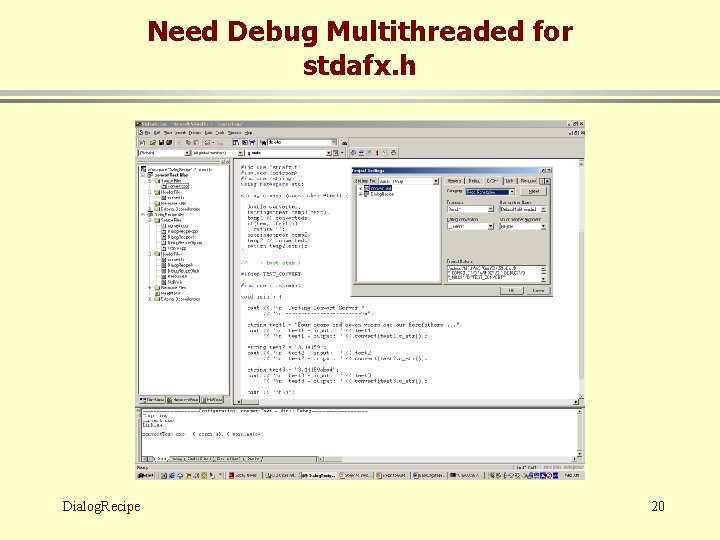Open the File menu

coord(147,133)
